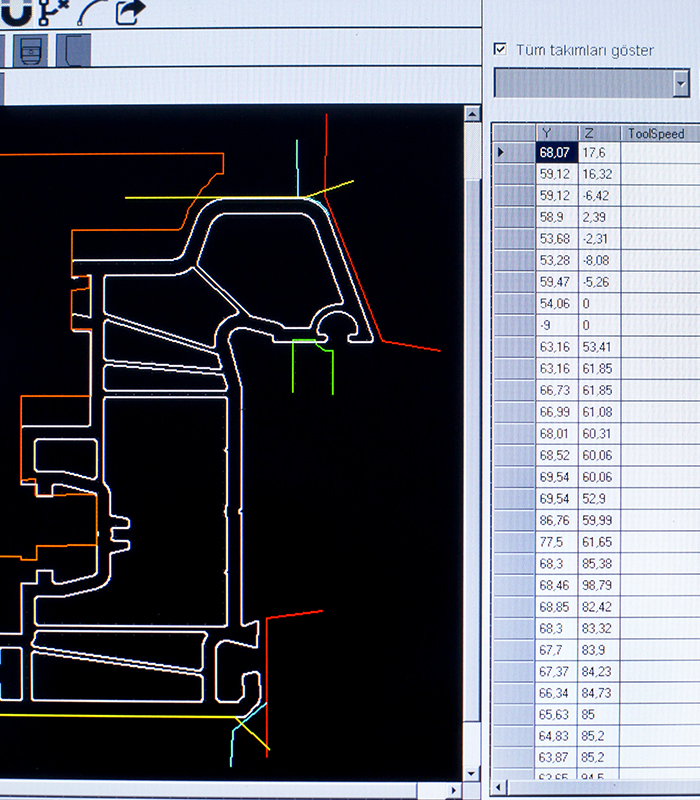Click the ToolSpeed column header
700x800 pixels.
click(x=656, y=133)
